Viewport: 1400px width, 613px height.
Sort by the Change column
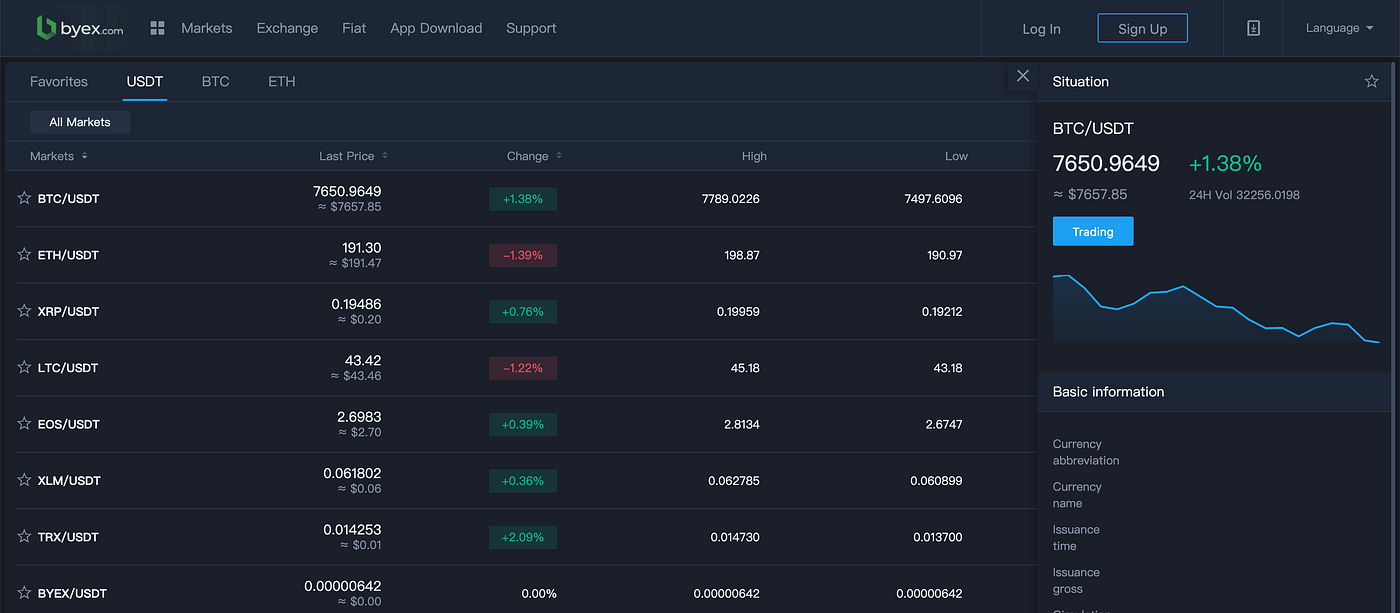click(x=534, y=156)
